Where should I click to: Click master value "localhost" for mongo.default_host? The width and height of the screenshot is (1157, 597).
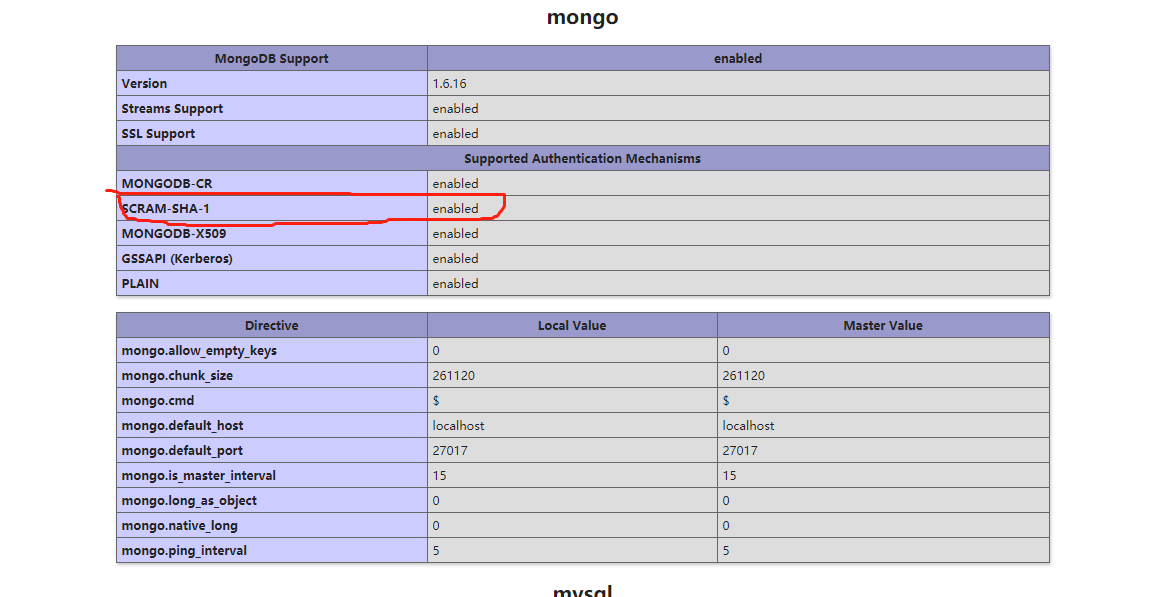748,426
